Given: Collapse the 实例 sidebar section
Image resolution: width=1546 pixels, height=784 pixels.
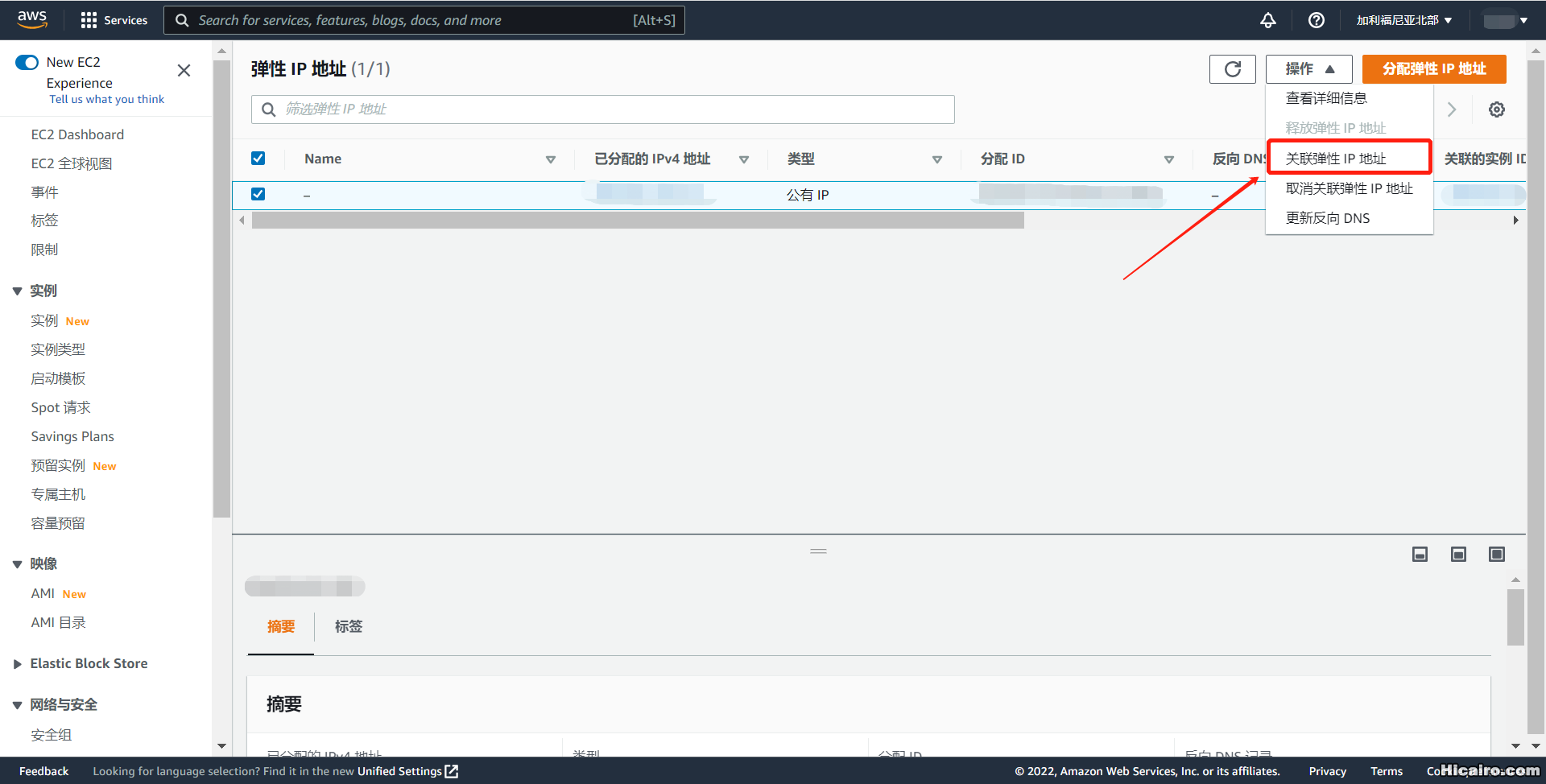Looking at the screenshot, I should point(18,291).
